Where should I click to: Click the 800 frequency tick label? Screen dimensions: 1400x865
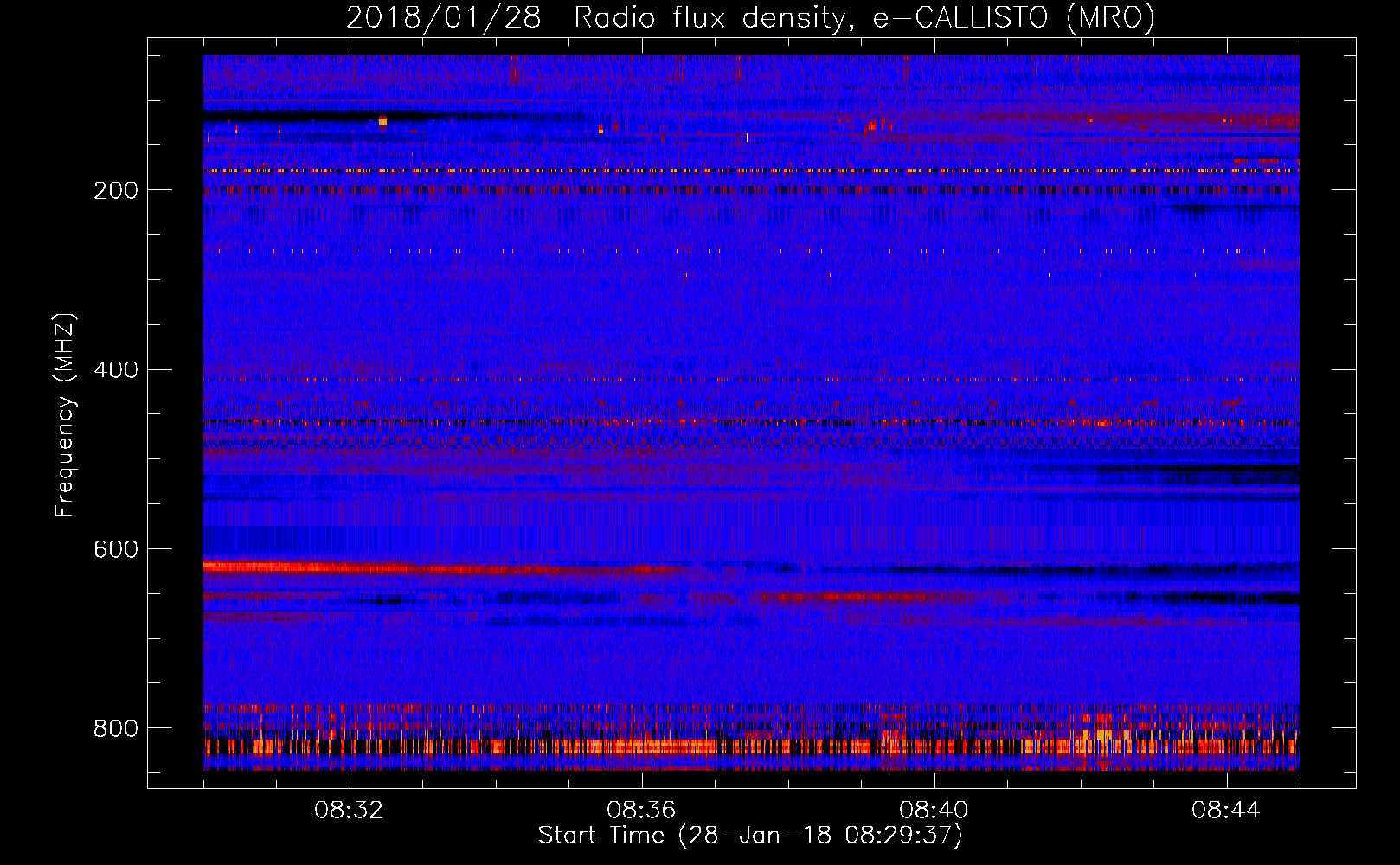coord(115,728)
